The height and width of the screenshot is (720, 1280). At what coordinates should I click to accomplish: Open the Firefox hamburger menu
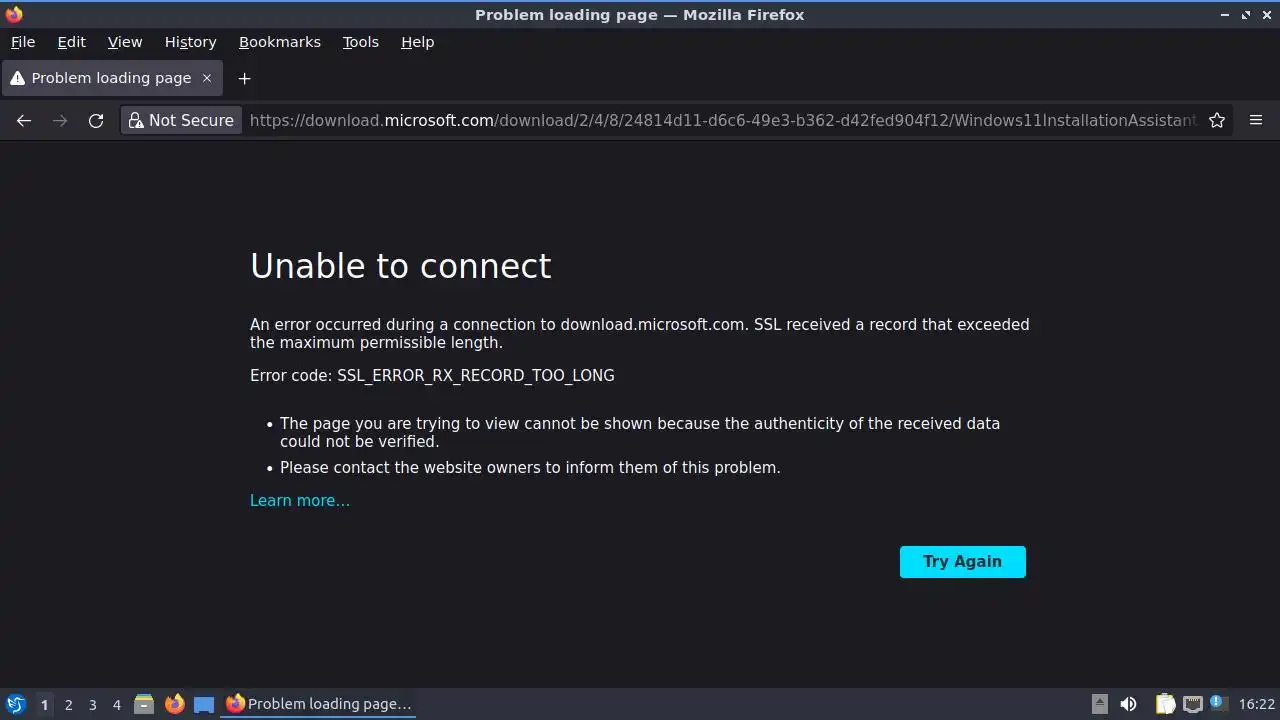pos(1256,120)
